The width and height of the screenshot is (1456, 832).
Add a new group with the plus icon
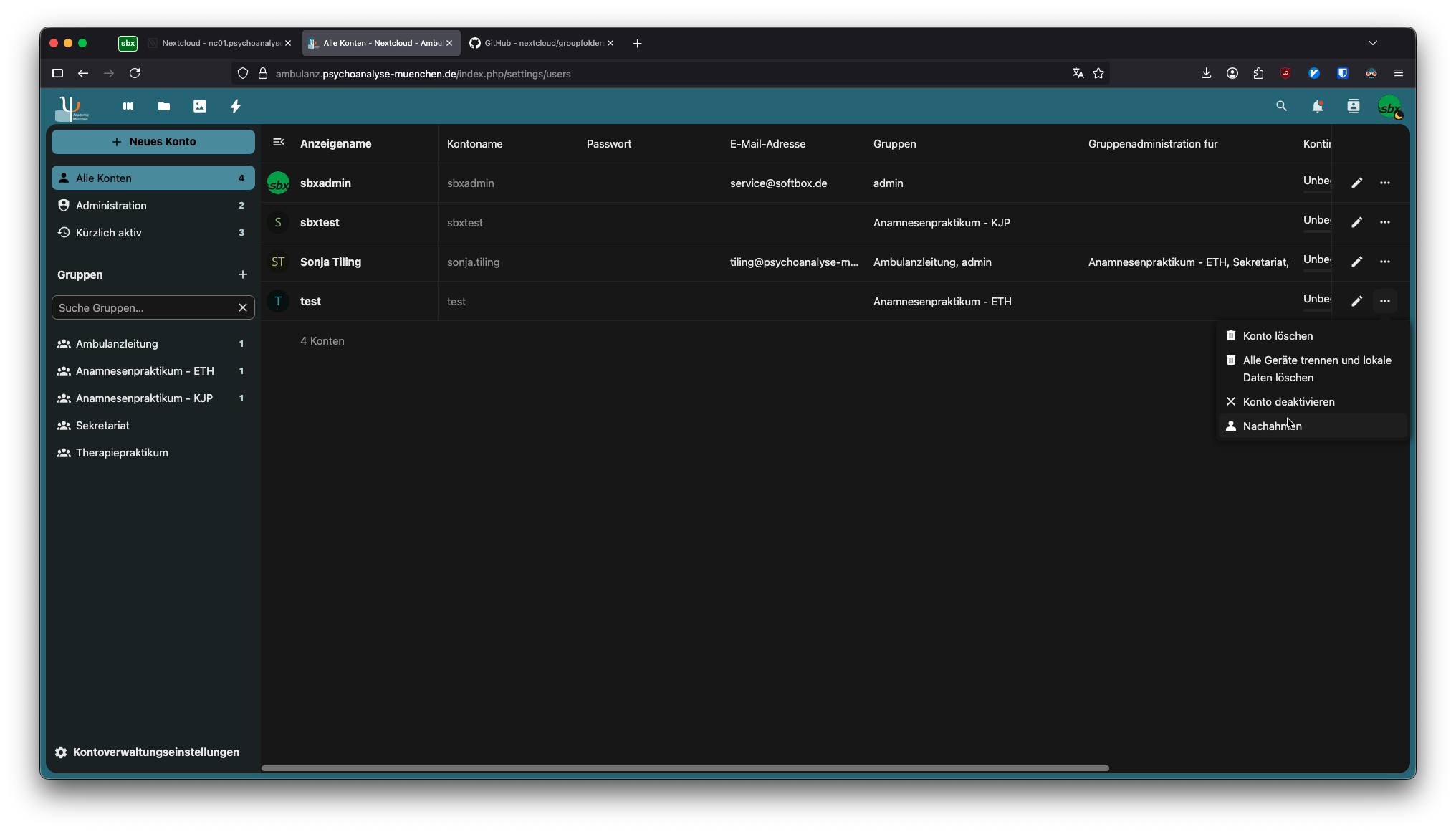click(243, 274)
